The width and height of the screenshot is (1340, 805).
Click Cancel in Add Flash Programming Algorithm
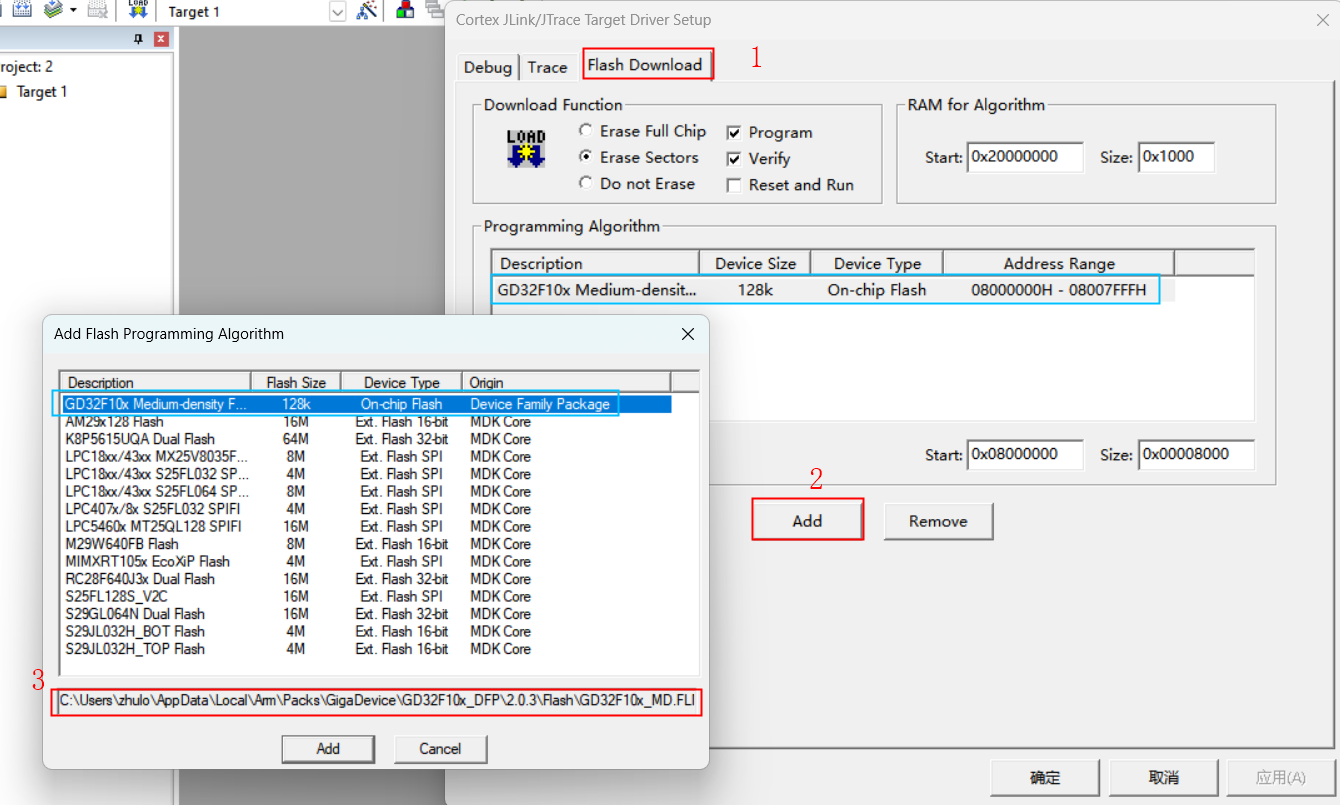click(x=440, y=749)
